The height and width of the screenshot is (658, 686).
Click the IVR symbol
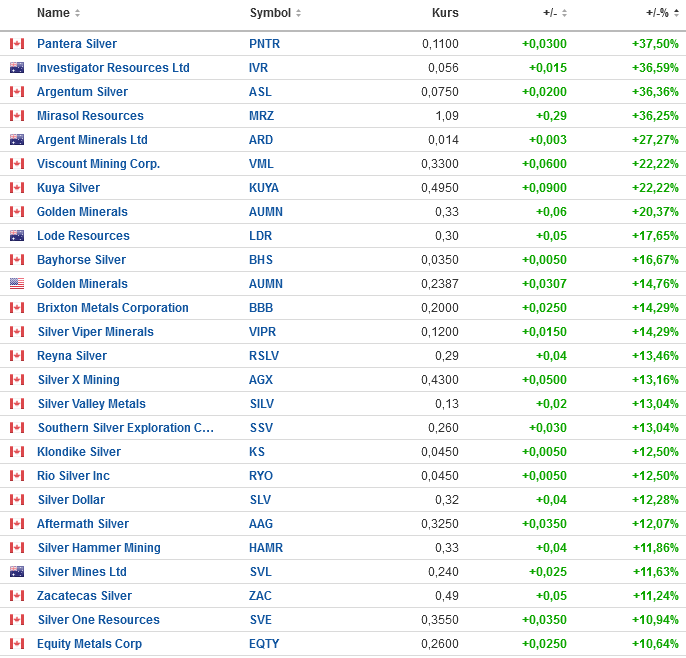coord(259,68)
